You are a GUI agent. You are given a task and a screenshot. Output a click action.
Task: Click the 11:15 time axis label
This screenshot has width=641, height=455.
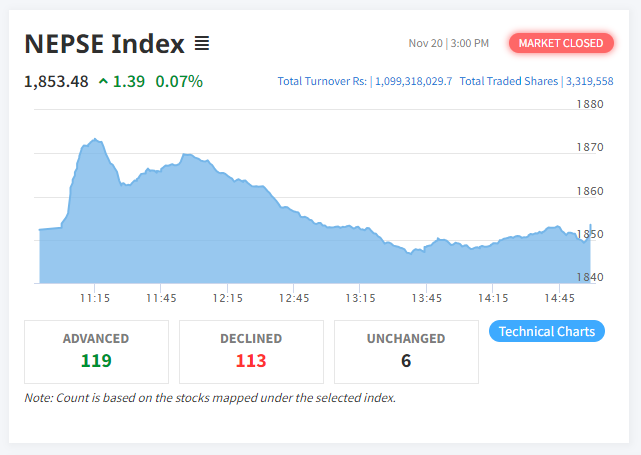tap(95, 298)
